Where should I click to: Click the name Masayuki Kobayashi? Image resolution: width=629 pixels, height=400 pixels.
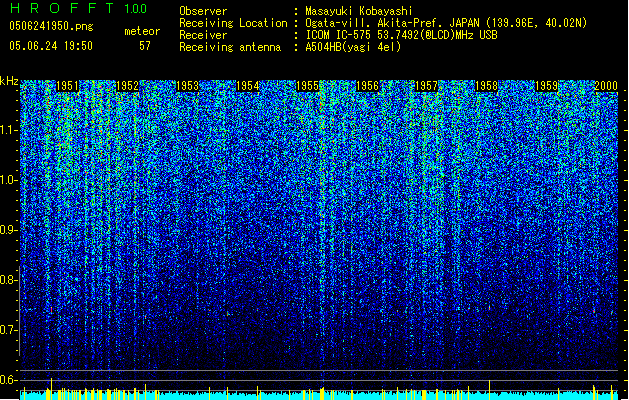point(359,11)
